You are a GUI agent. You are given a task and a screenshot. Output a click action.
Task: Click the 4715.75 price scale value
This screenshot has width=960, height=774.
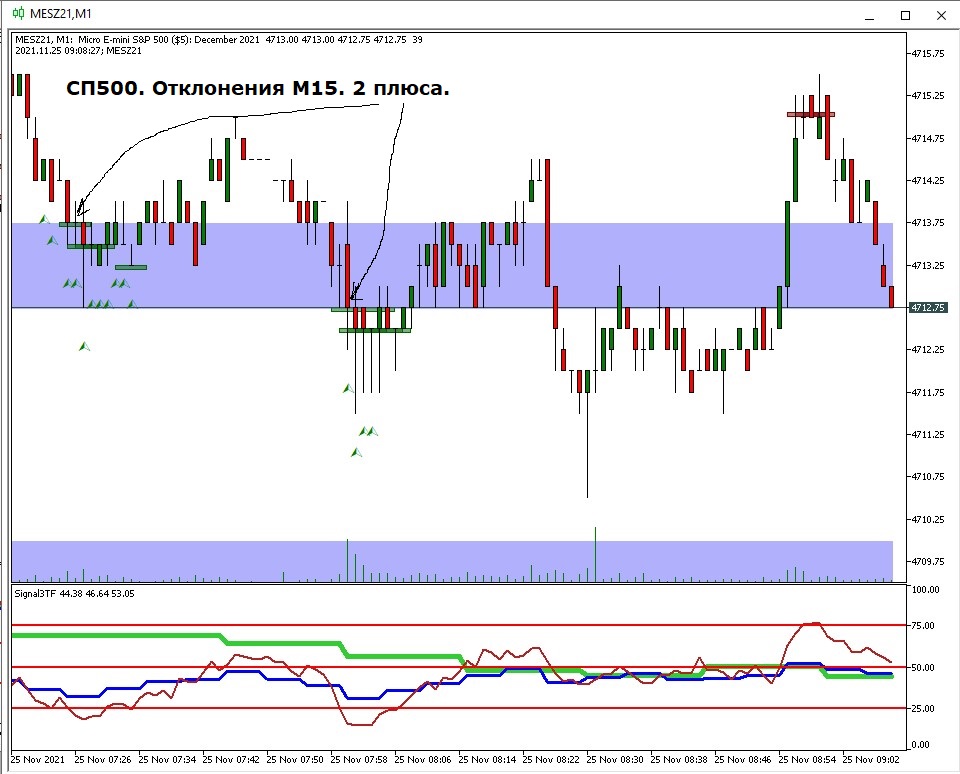[x=928, y=54]
